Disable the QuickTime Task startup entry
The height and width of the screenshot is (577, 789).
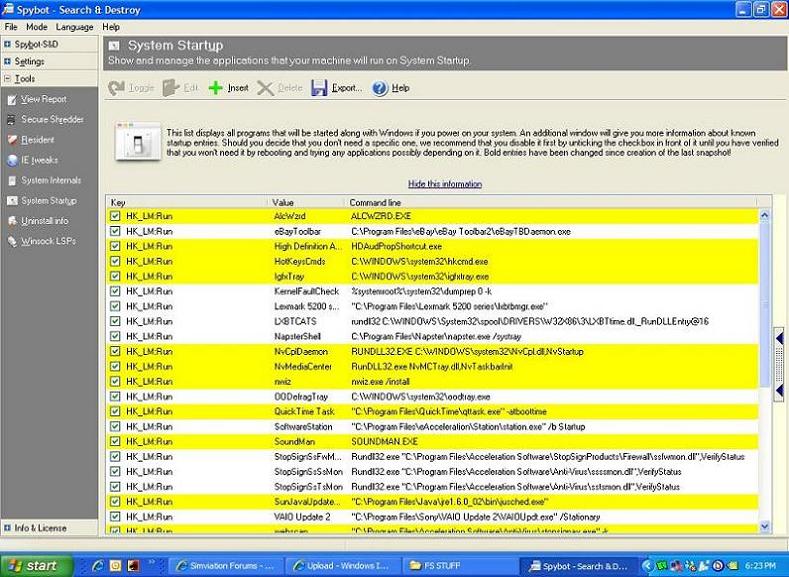[115, 411]
